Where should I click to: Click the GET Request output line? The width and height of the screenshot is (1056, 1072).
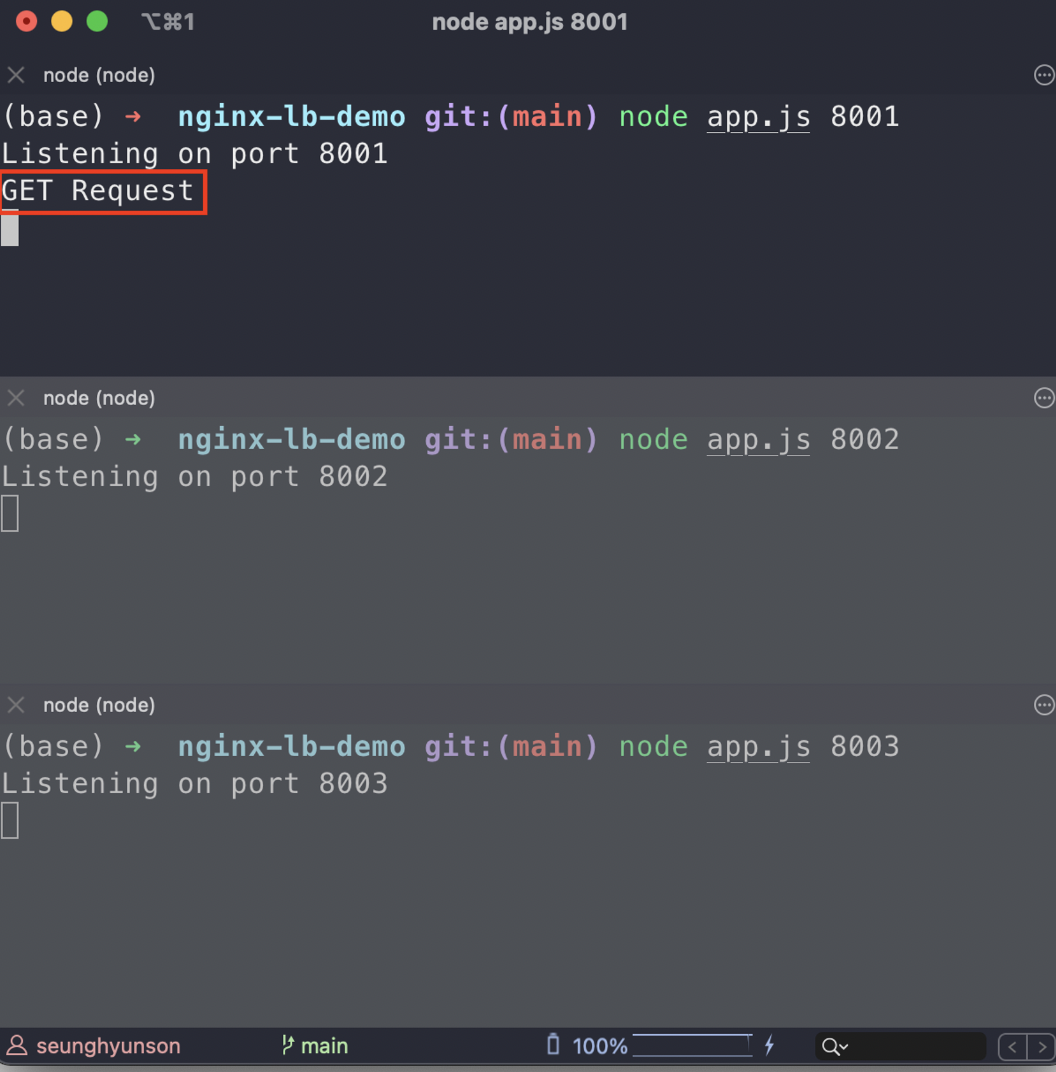[x=98, y=190]
